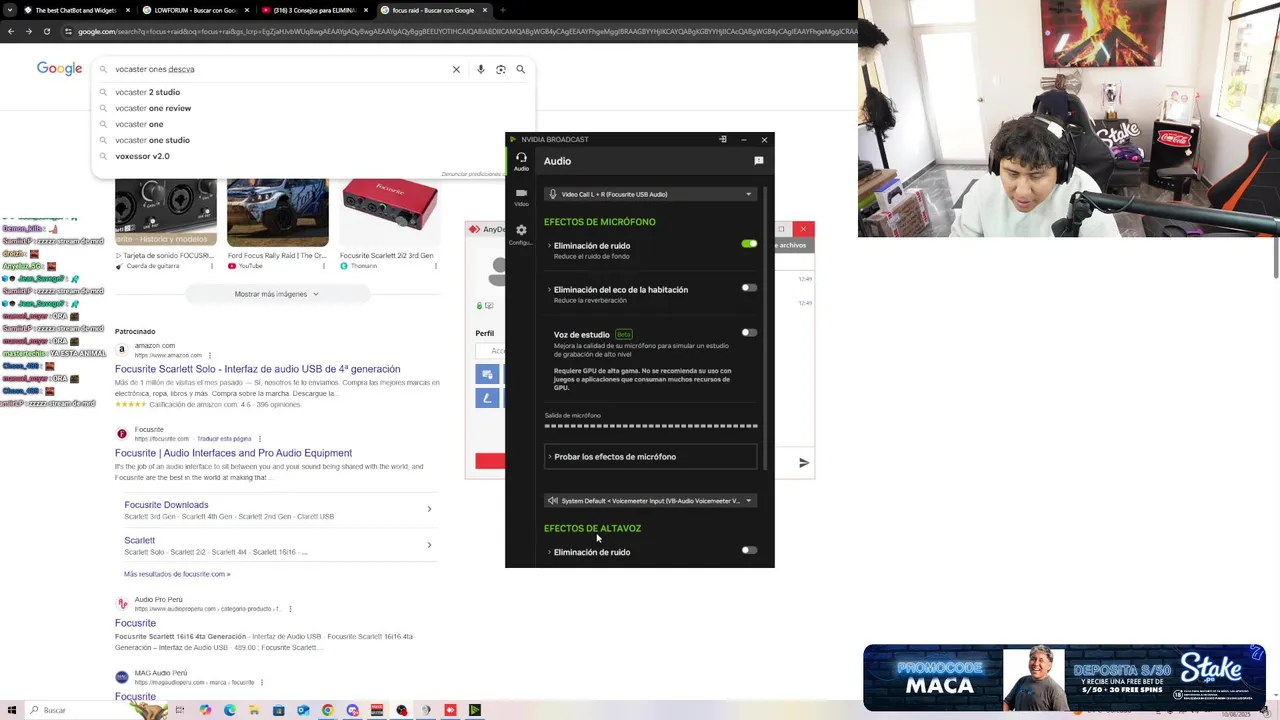This screenshot has width=1280, height=720.
Task: Launch Microsoft Edge from the taskbar
Action: click(230, 710)
